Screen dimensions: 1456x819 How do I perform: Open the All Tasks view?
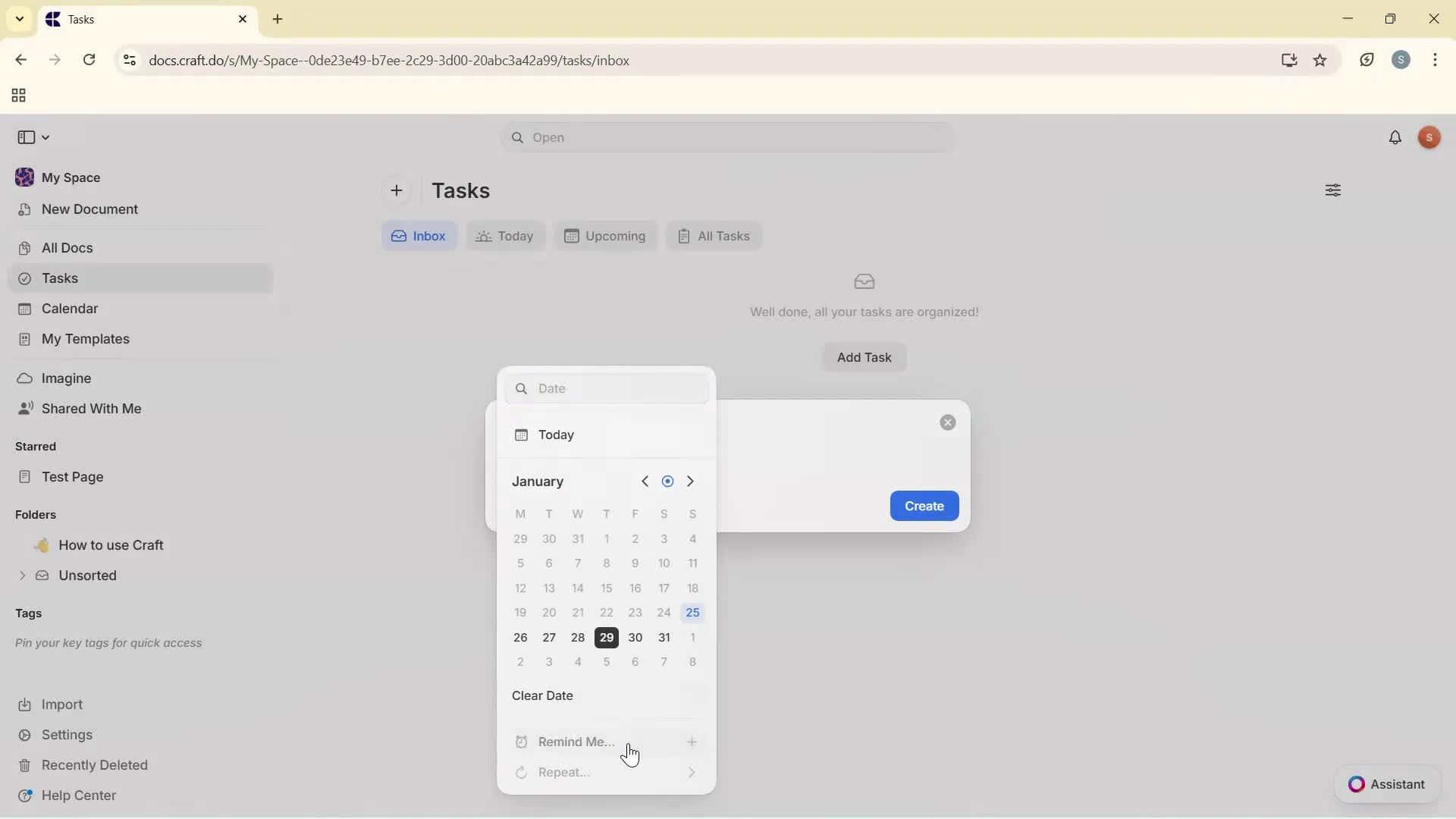tap(714, 236)
